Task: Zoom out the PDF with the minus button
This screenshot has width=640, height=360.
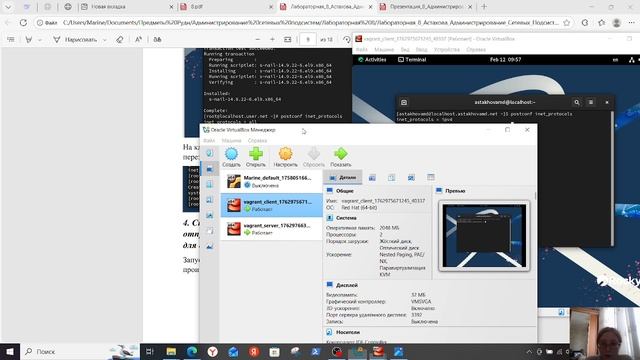Action: point(258,39)
